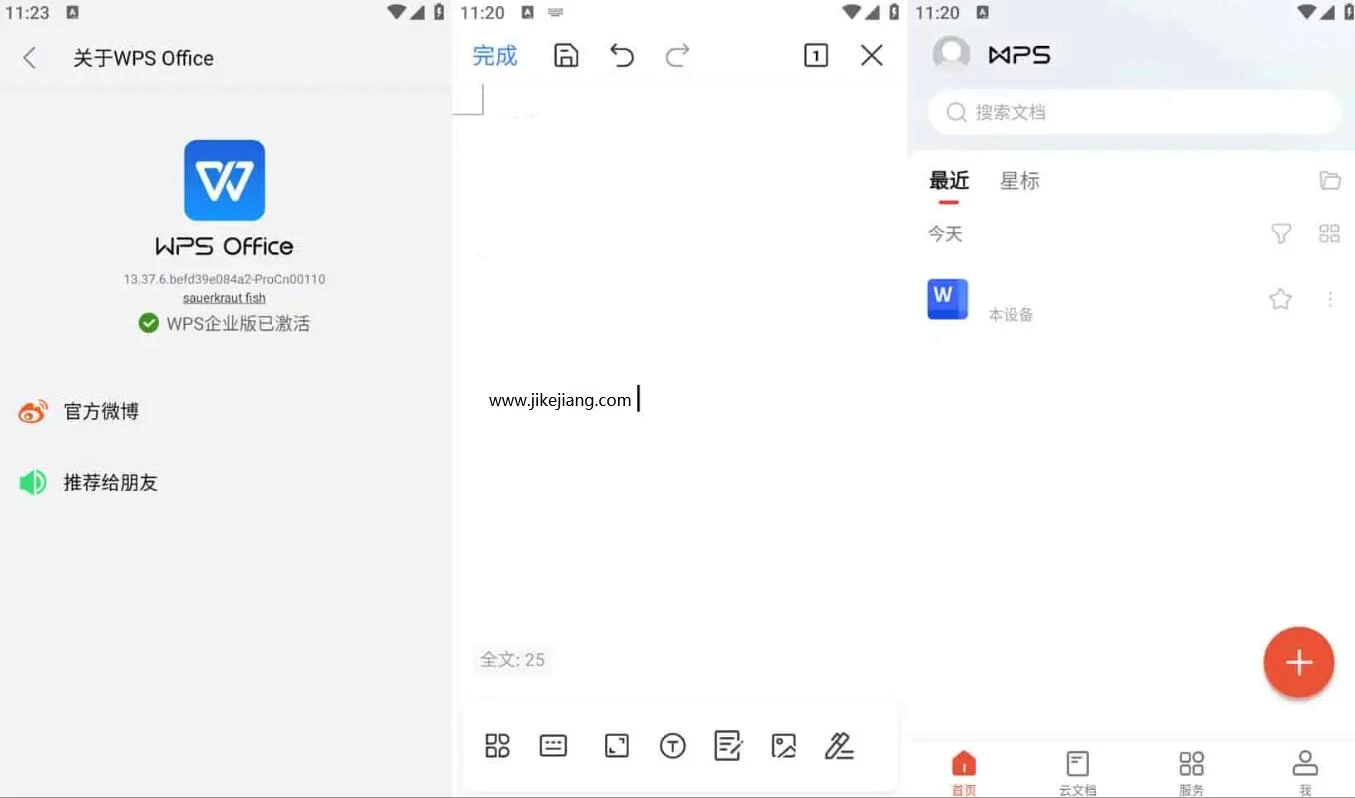The height and width of the screenshot is (798, 1355).
Task: Insert a picture via image icon
Action: click(784, 745)
